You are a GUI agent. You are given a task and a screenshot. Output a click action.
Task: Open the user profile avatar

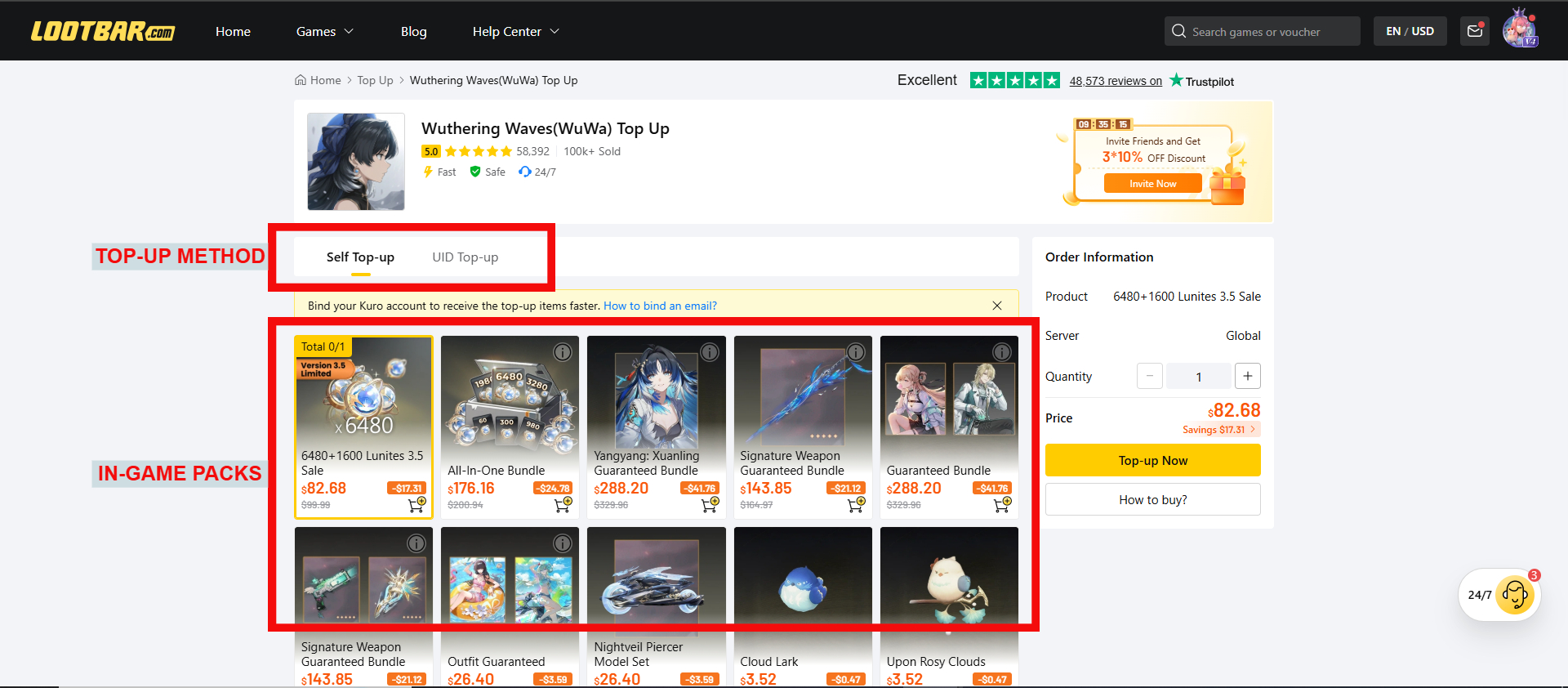point(1520,29)
